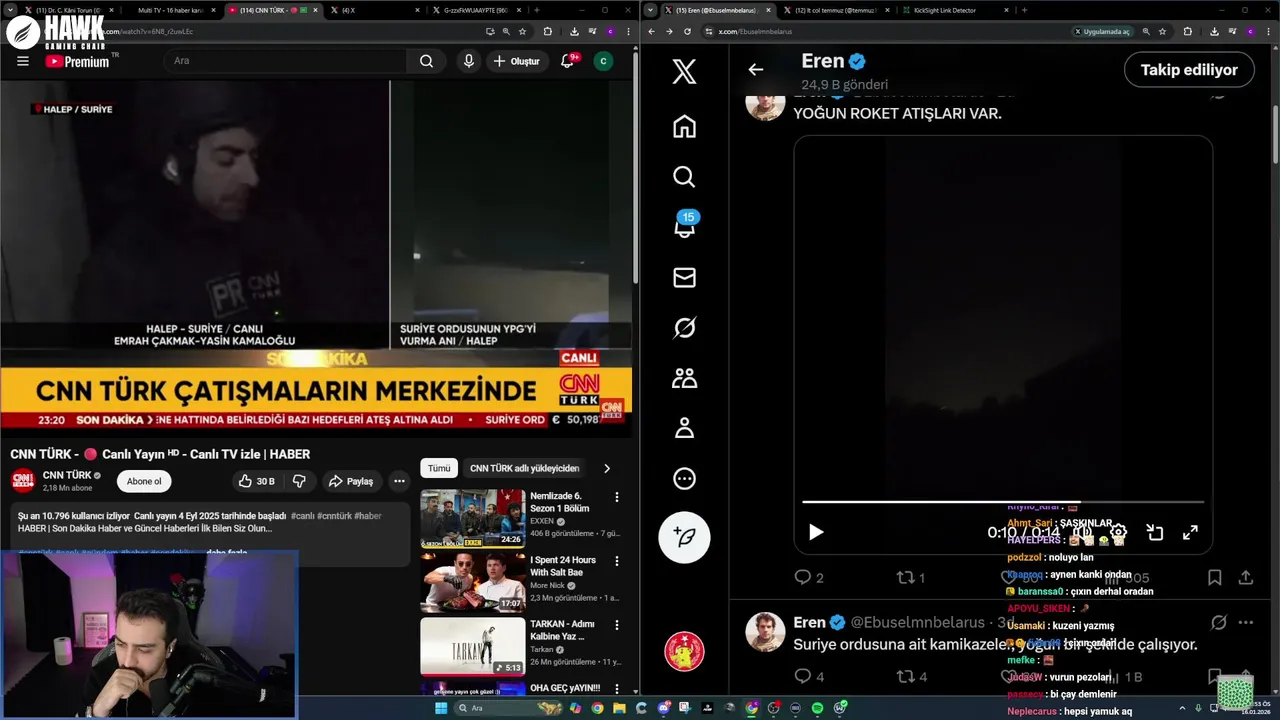Click the X logo in sidebar
This screenshot has width=1280, height=720.
(684, 72)
